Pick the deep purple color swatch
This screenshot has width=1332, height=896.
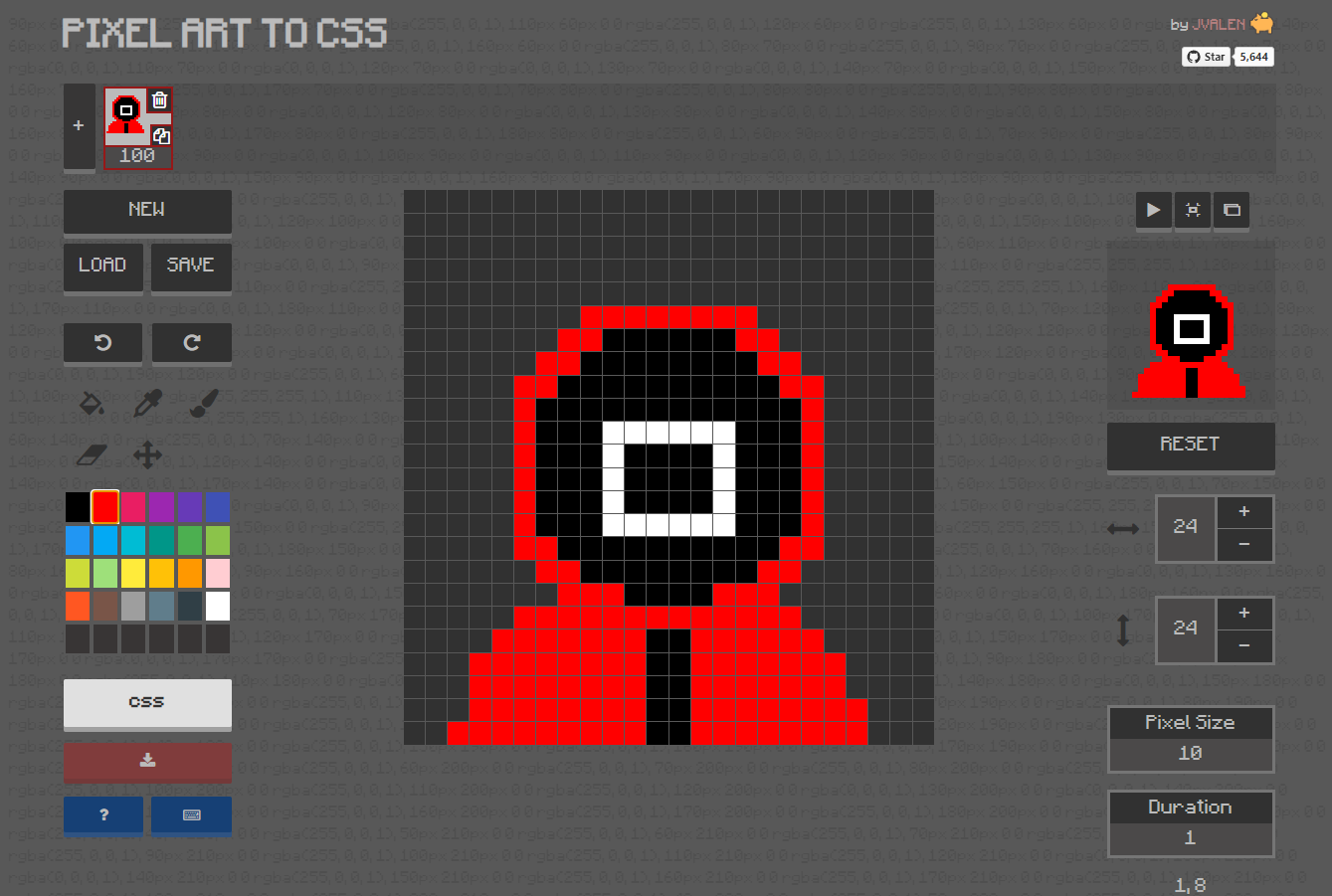click(190, 507)
